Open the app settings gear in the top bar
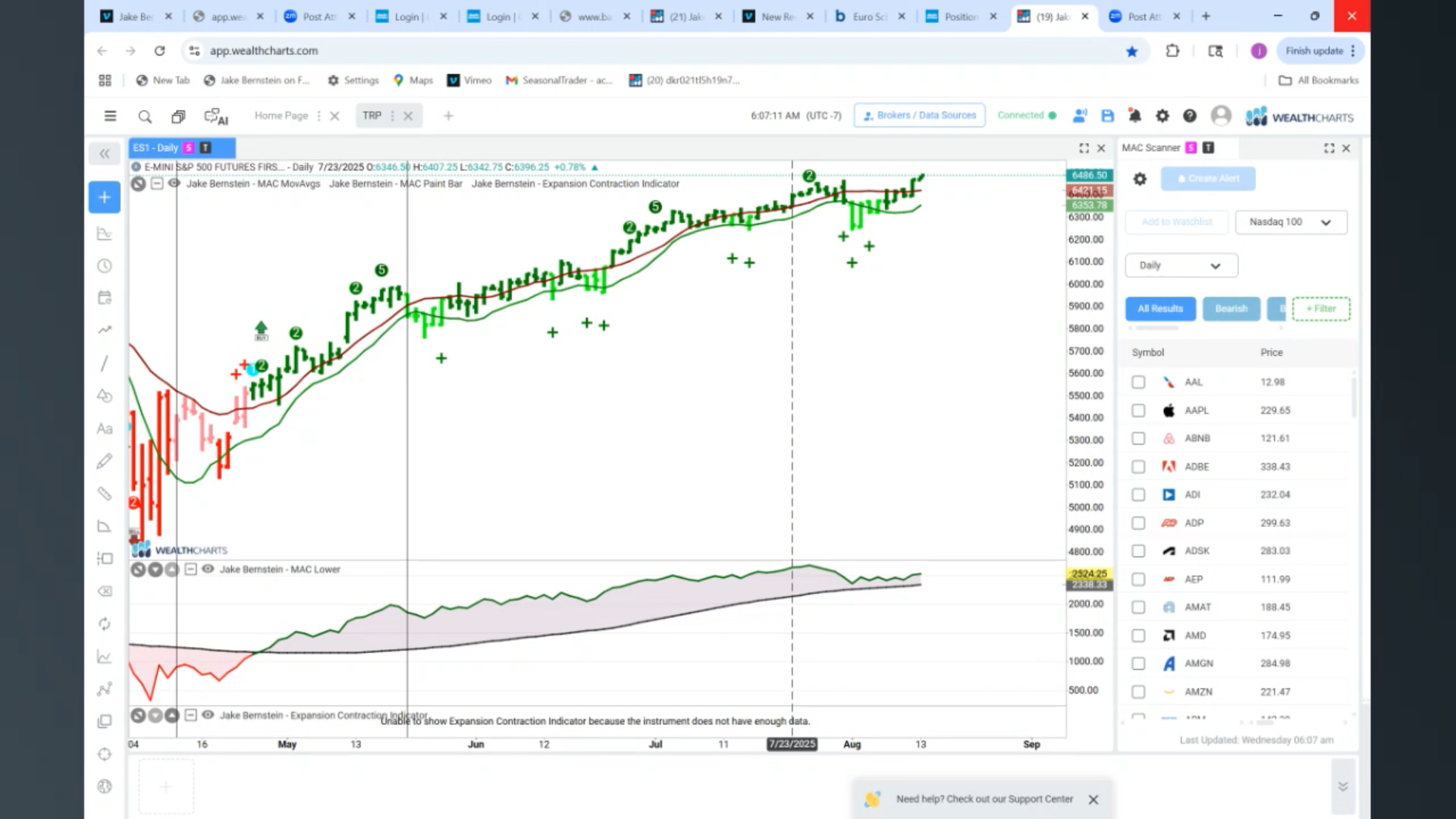 coord(1163,116)
